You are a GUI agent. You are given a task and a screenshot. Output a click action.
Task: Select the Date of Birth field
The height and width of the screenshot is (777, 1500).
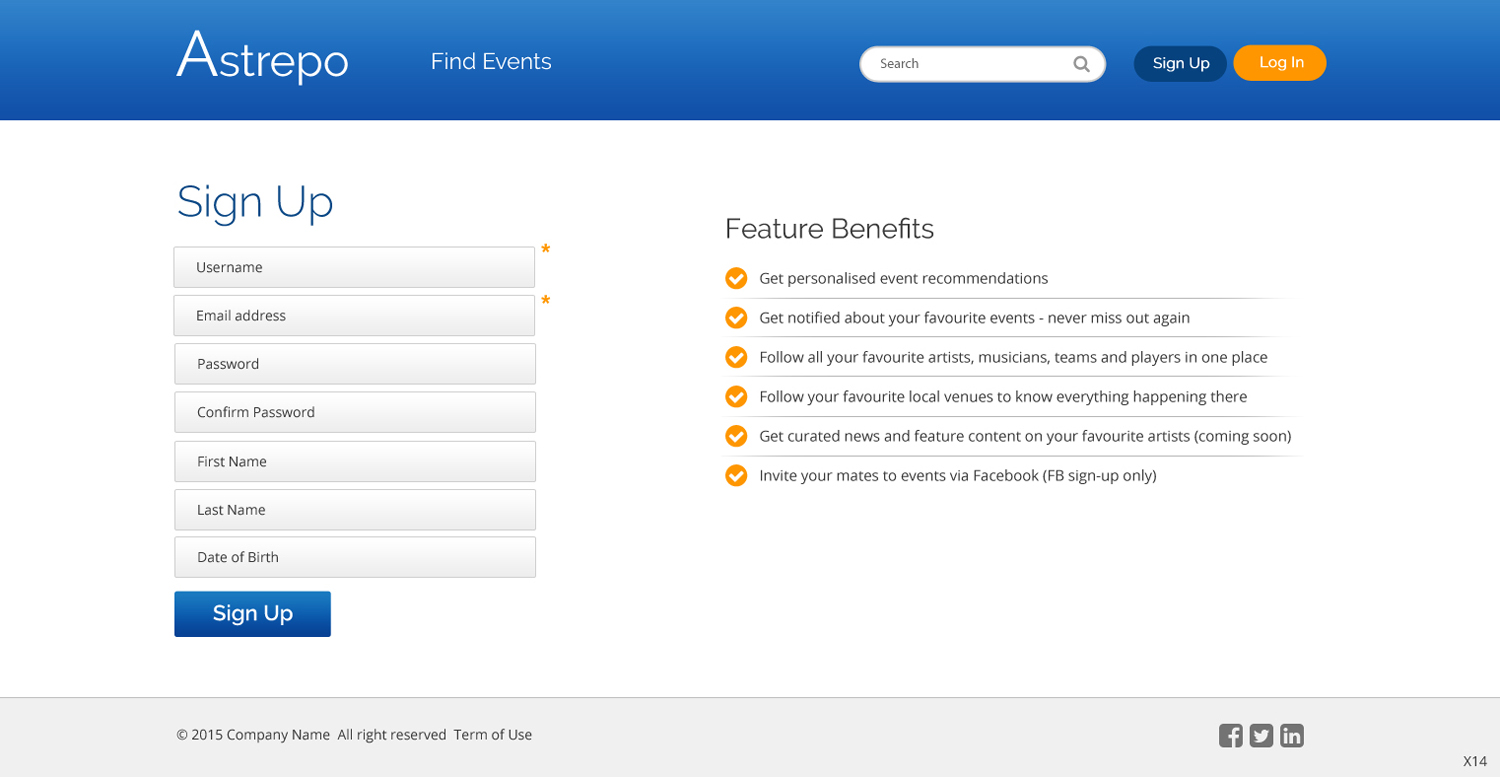(355, 558)
